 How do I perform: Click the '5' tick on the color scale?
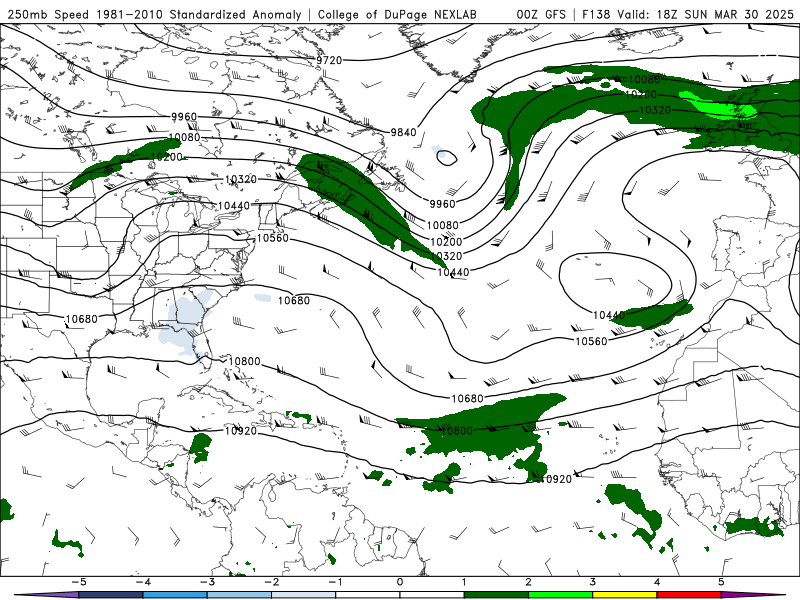tap(721, 582)
